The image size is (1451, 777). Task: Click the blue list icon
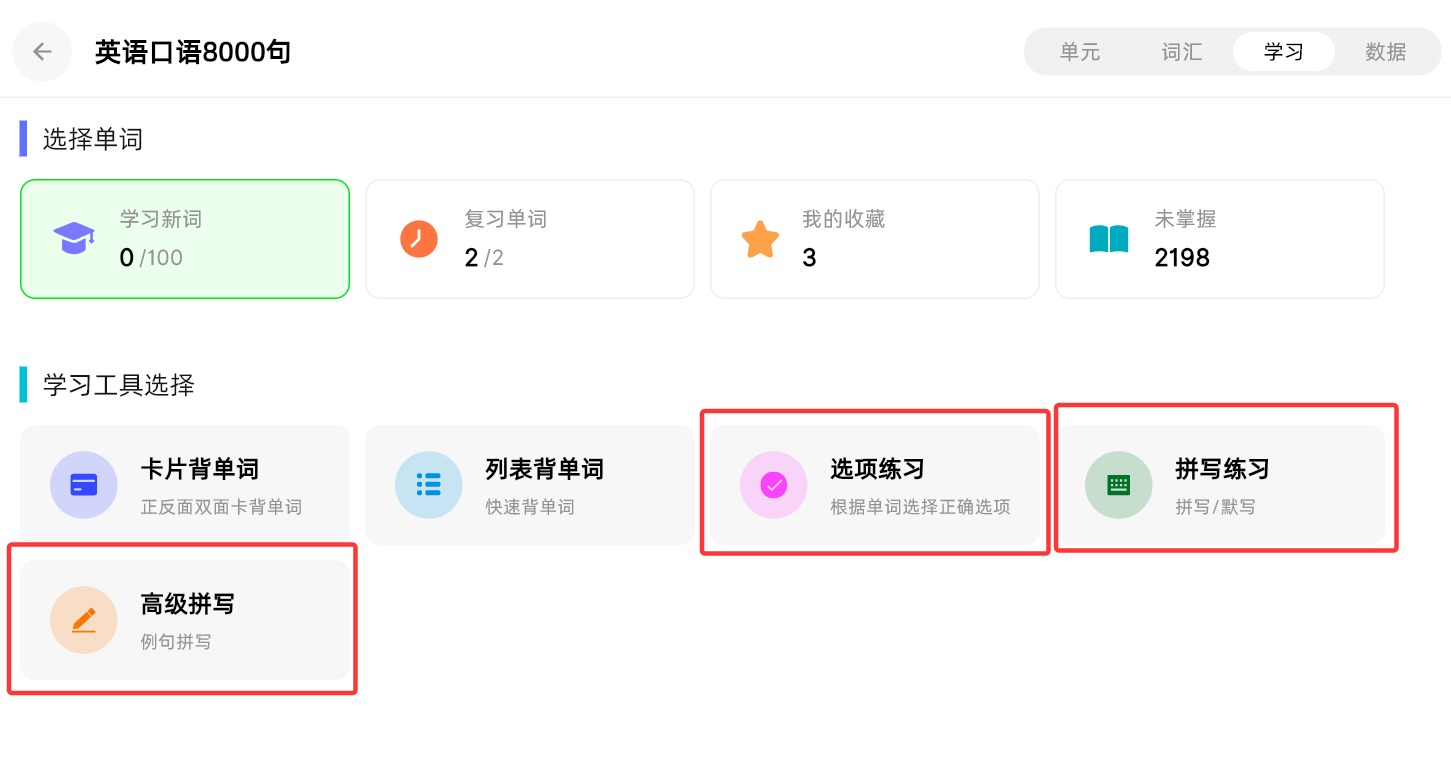429,485
